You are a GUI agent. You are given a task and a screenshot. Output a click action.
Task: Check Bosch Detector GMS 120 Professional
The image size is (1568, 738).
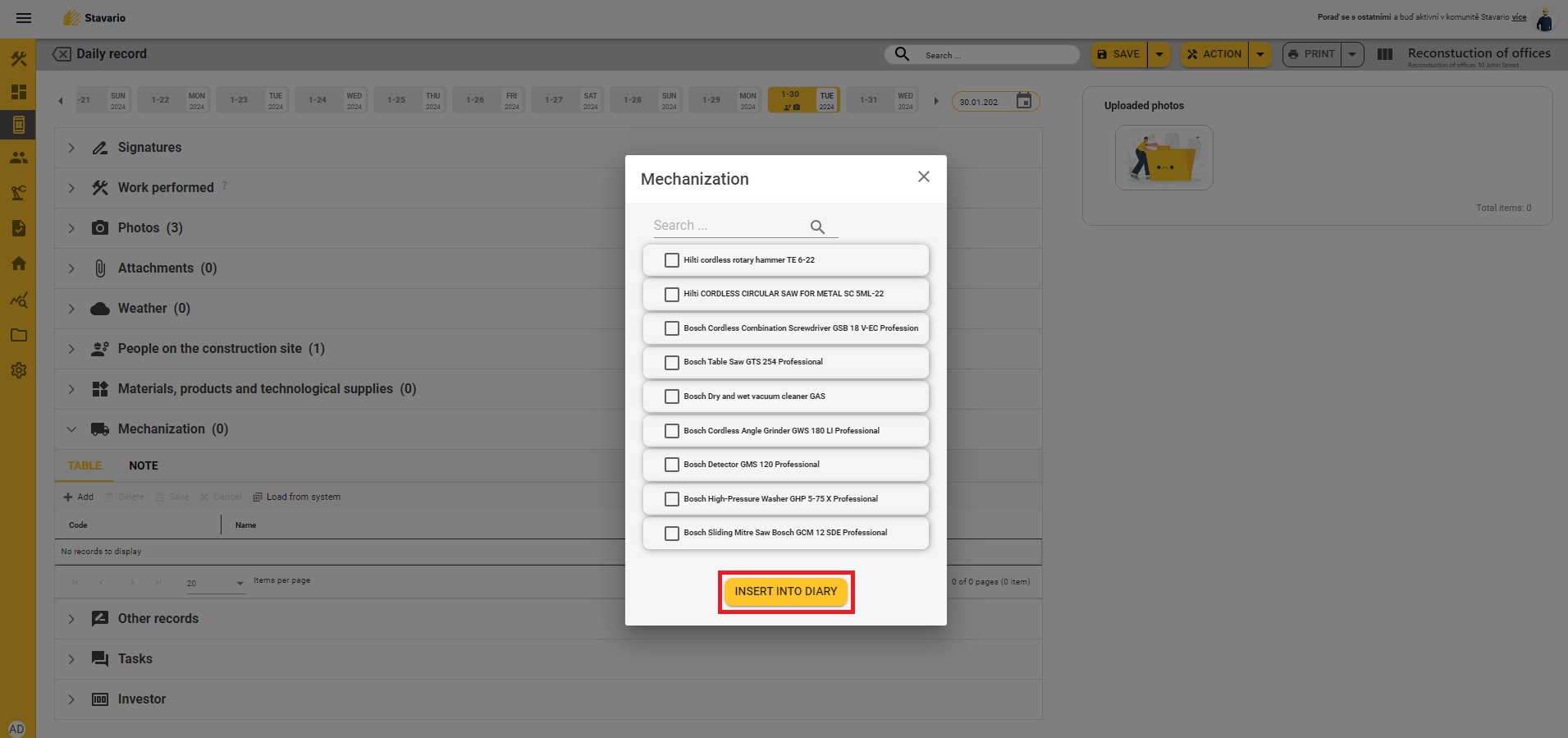coord(672,465)
